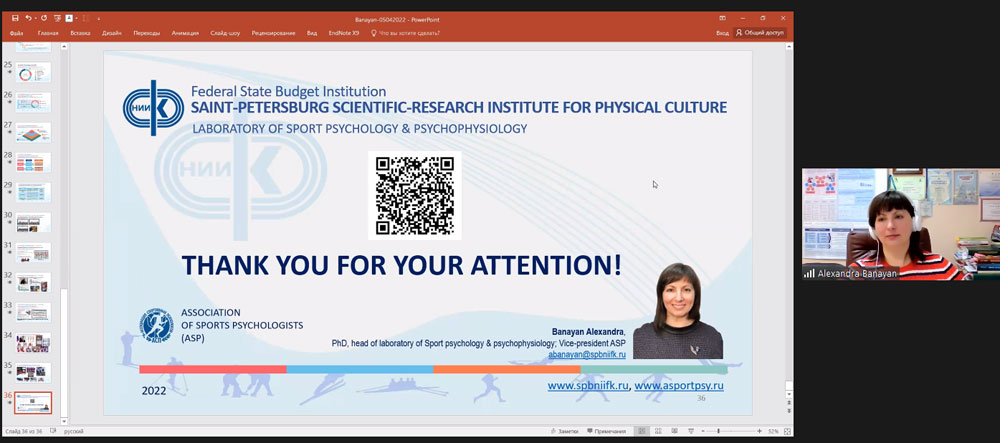This screenshot has width=1000, height=443.
Task: Click the abanayan@spbniifk.ru email link
Action: [x=587, y=354]
